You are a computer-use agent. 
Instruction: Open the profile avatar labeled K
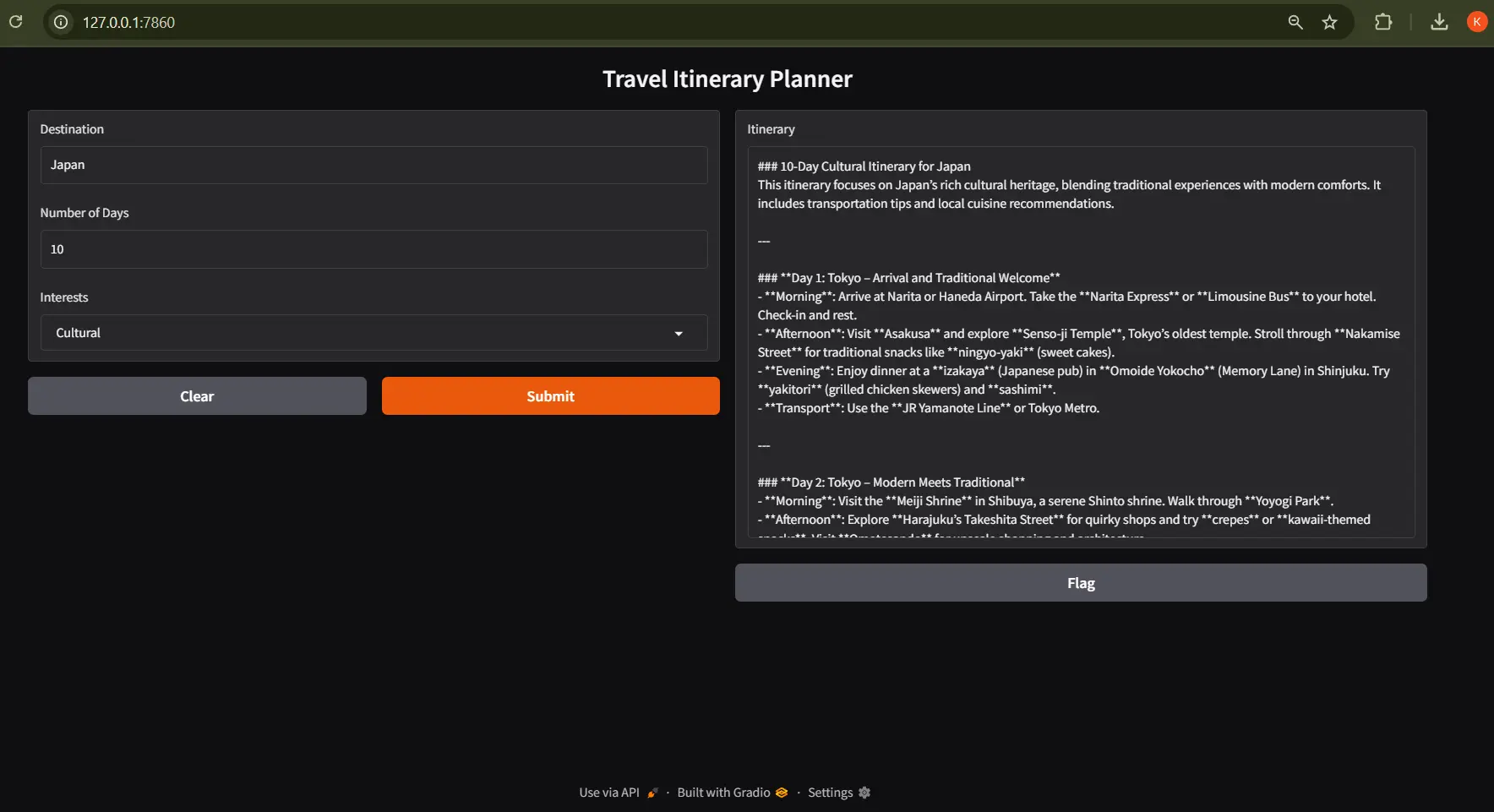pos(1476,22)
